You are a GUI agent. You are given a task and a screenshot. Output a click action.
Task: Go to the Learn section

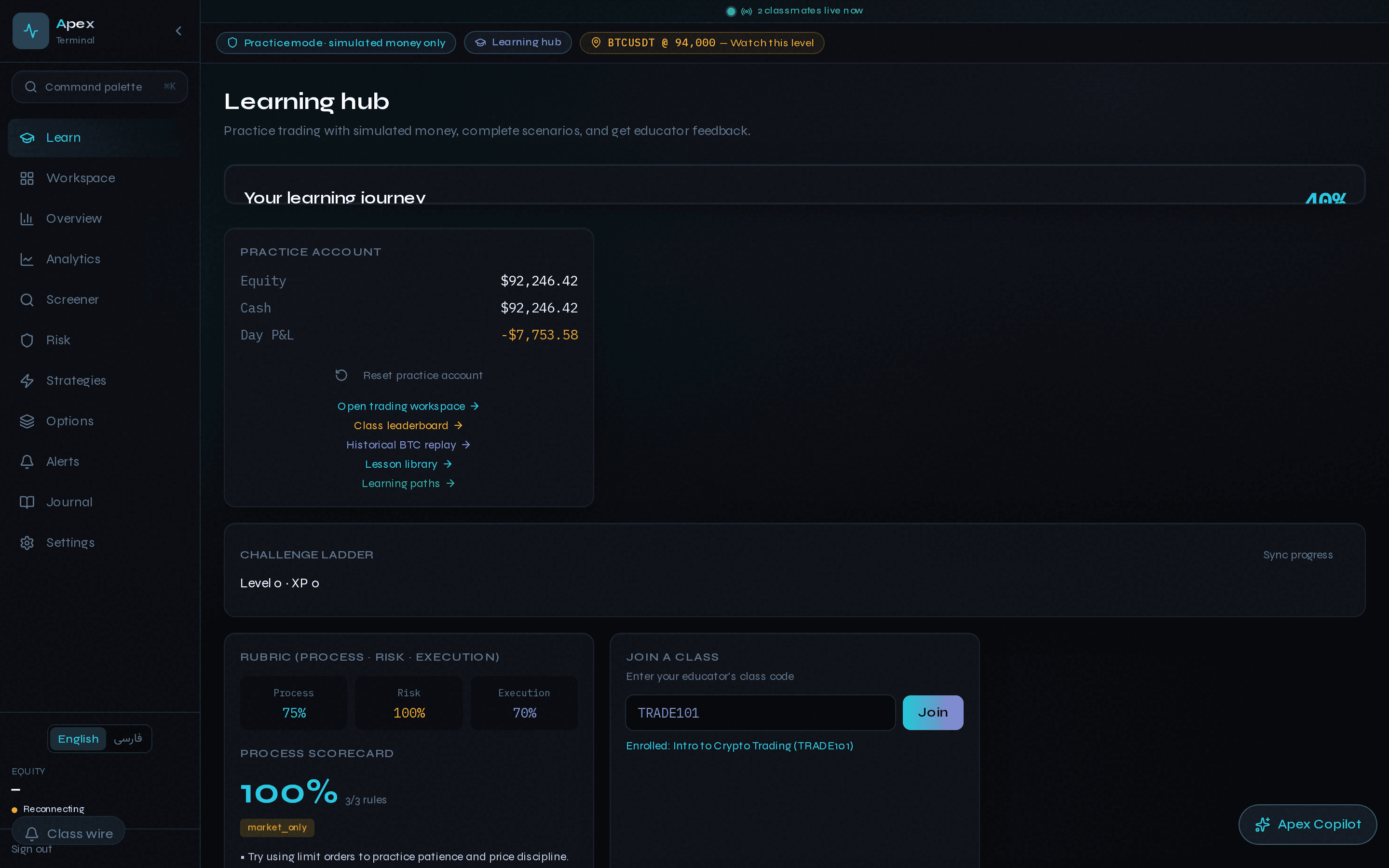pos(100,138)
